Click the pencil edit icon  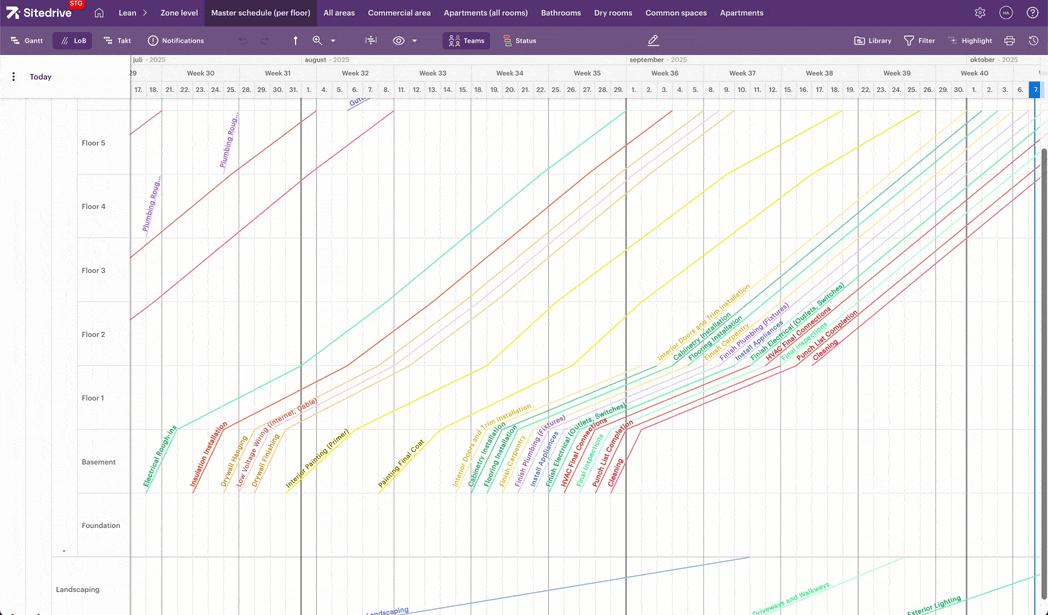click(x=653, y=41)
